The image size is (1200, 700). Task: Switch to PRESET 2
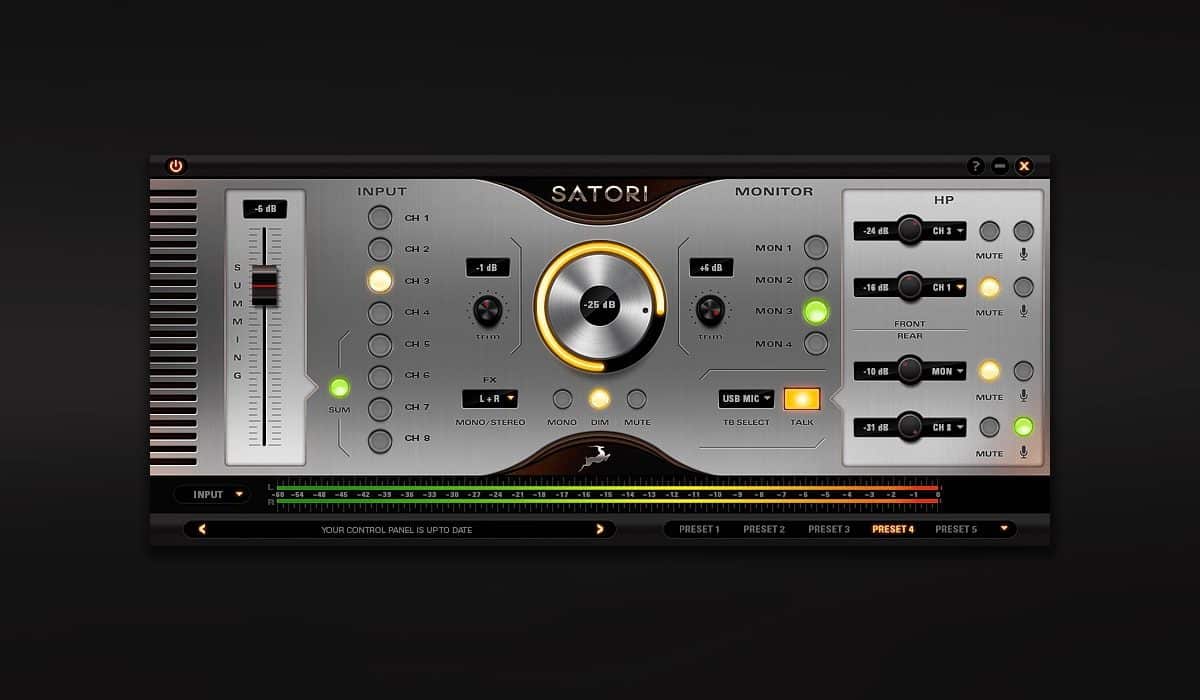click(x=764, y=529)
